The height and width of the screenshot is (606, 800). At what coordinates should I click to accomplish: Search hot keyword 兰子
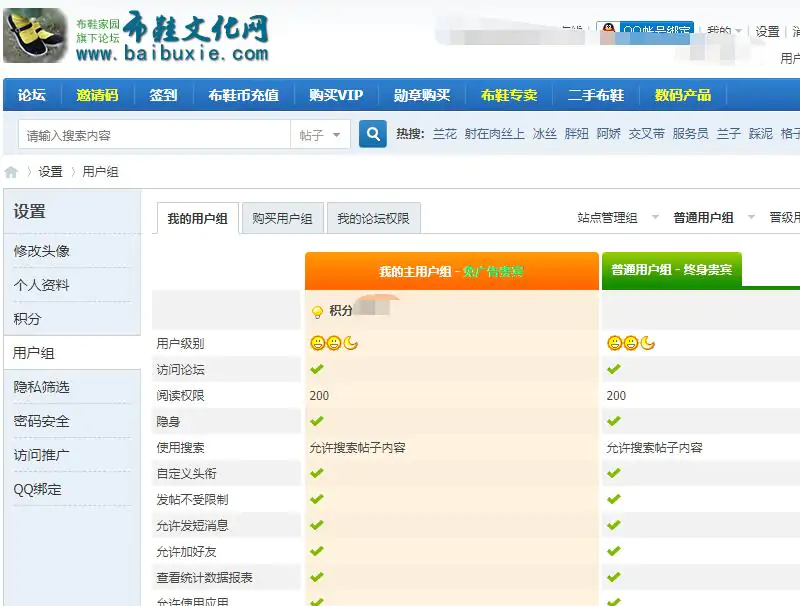[x=729, y=134]
